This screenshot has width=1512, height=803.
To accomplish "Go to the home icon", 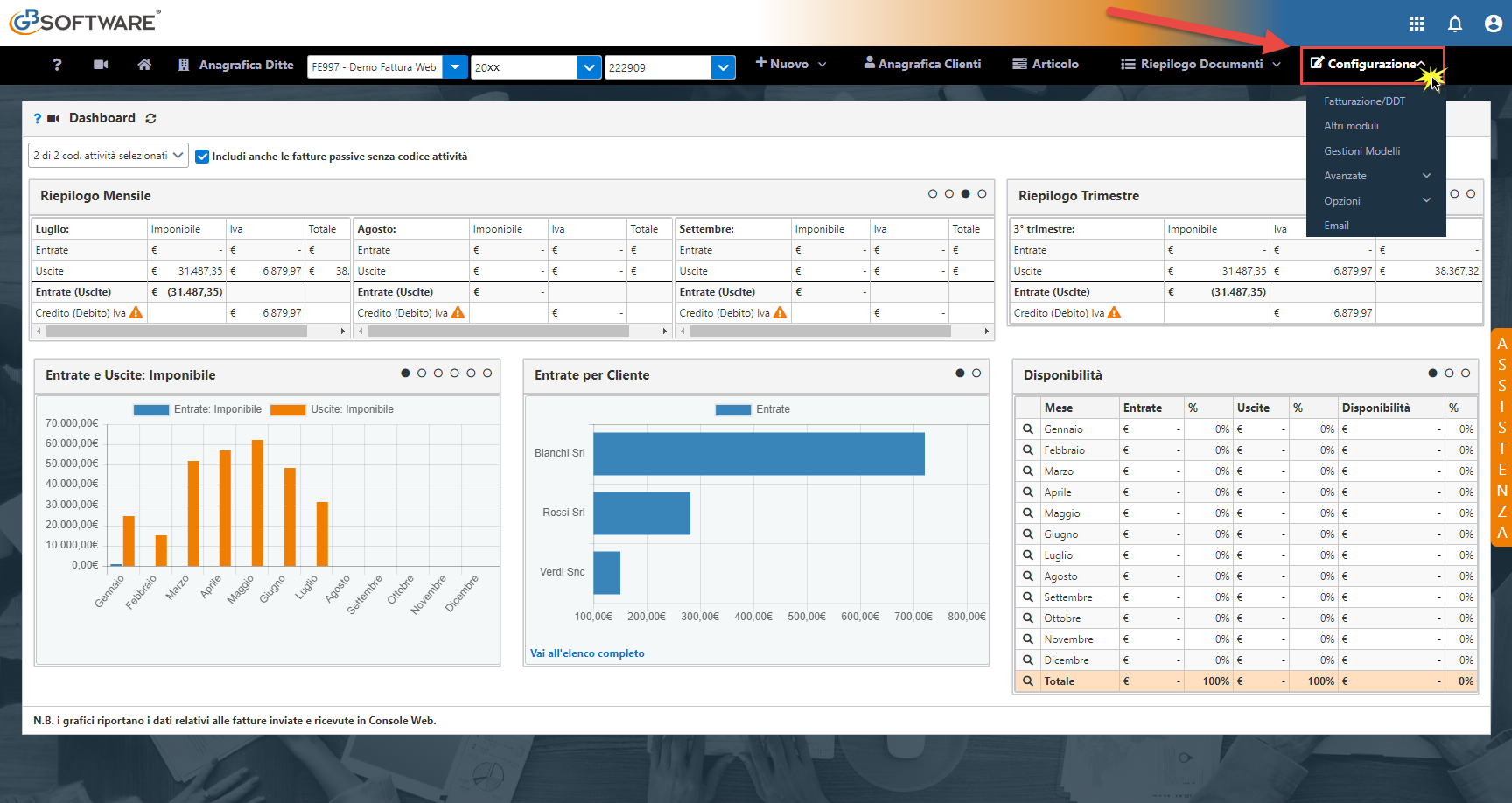I will (x=144, y=65).
